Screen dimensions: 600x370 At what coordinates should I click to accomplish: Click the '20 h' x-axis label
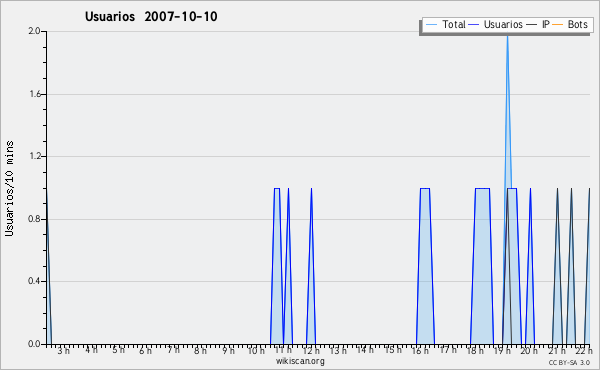pos(529,351)
